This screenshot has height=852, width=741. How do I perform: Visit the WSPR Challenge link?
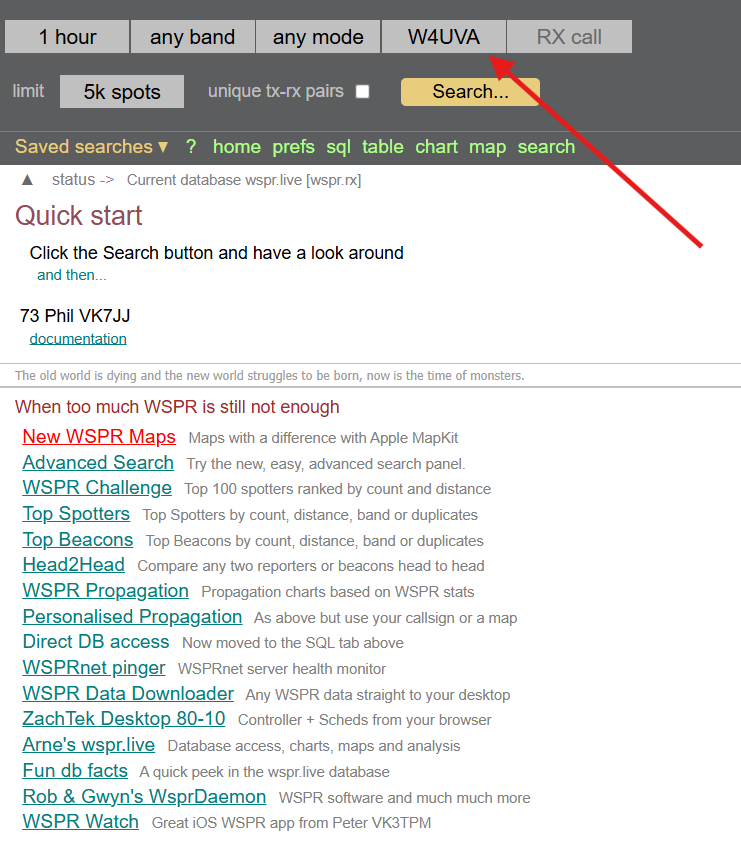coord(97,488)
